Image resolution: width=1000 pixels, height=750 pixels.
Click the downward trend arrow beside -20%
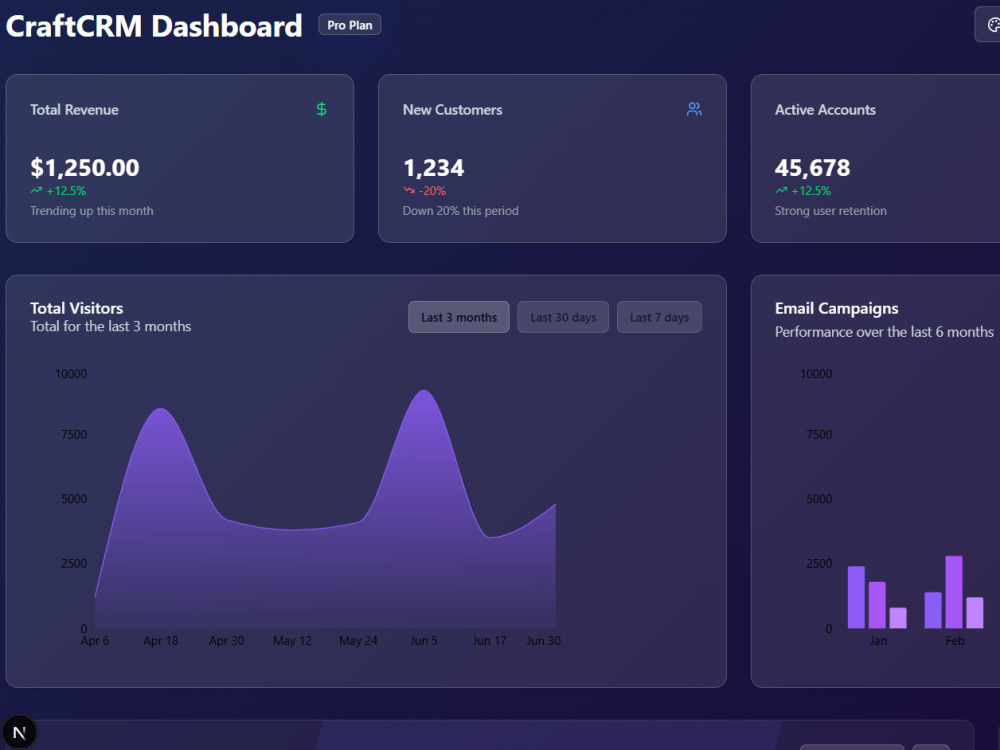tap(409, 190)
